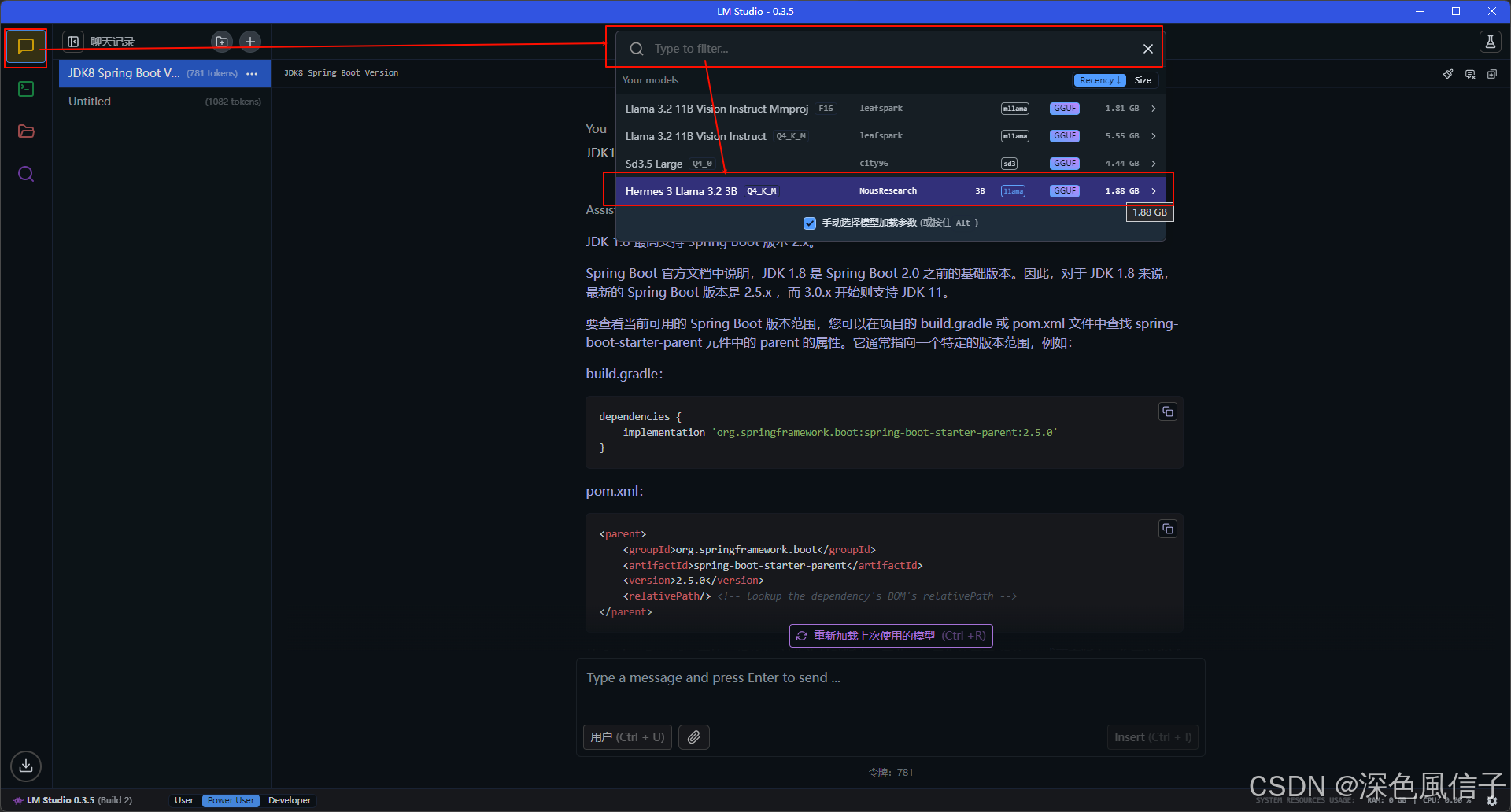Click GGUF tag on Hermes 3 row
The image size is (1511, 812).
1065,191
